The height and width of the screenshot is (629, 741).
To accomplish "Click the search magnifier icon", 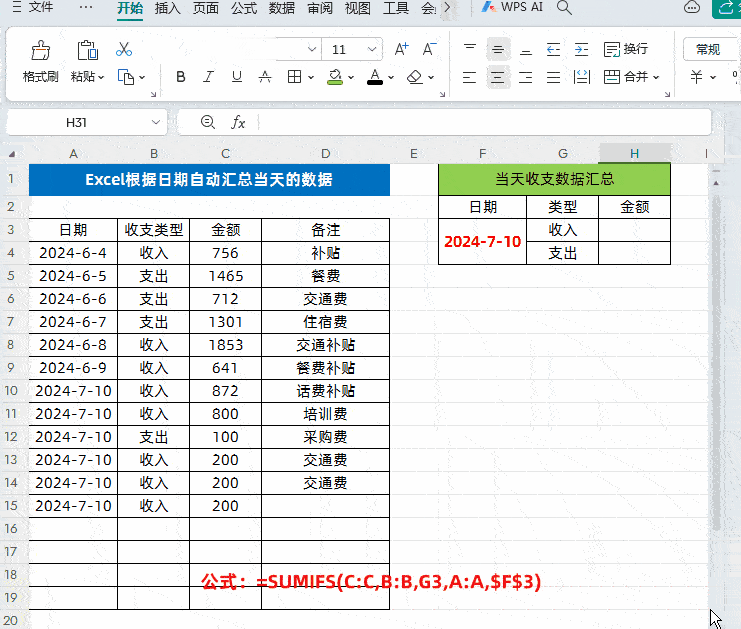I will pos(564,8).
